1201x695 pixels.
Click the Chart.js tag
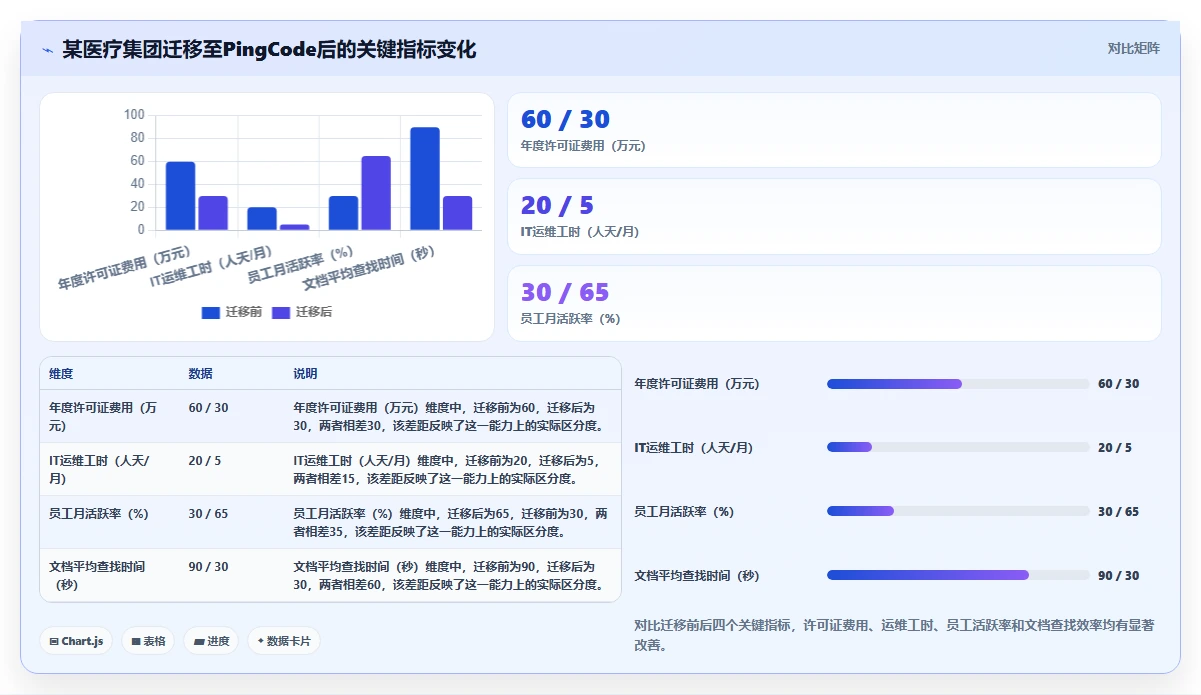[x=76, y=641]
